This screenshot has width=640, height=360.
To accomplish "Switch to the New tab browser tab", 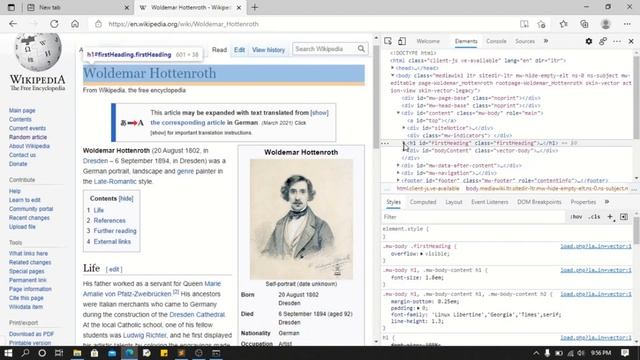I will point(77,7).
